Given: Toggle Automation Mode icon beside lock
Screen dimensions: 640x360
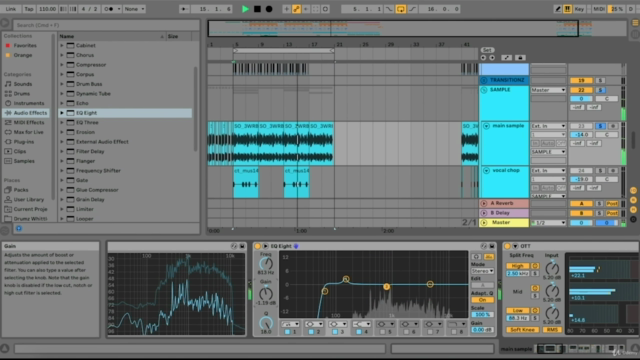Looking at the screenshot, I should click(x=506, y=58).
